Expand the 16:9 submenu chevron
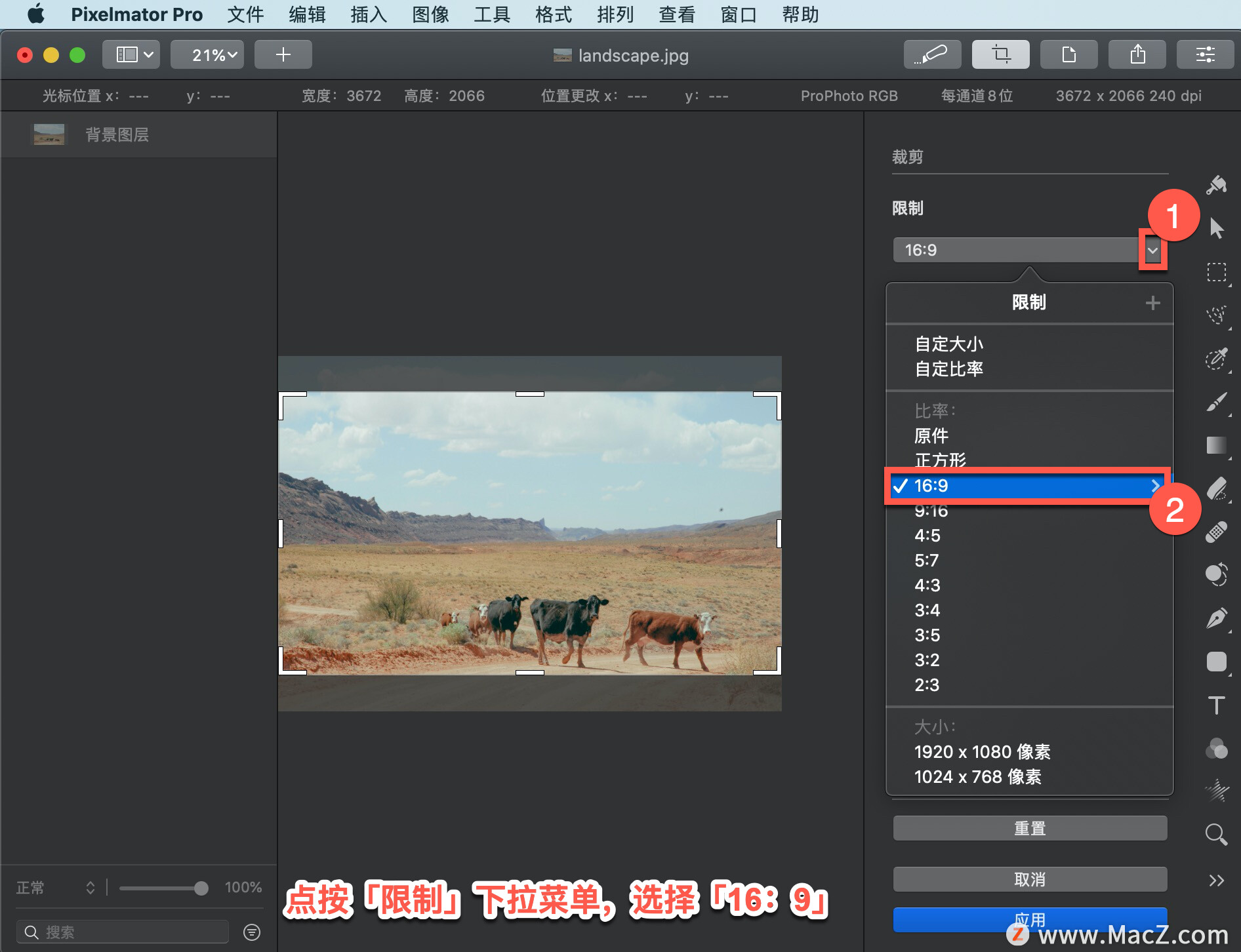1241x952 pixels. (1155, 486)
